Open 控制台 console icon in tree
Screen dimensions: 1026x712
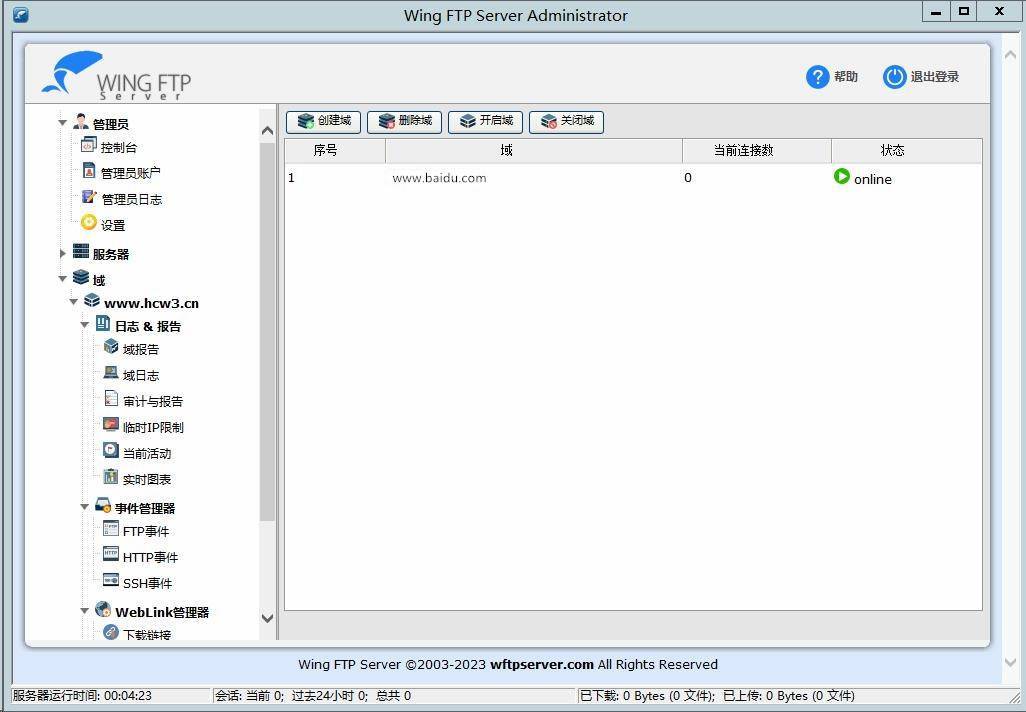(x=89, y=147)
